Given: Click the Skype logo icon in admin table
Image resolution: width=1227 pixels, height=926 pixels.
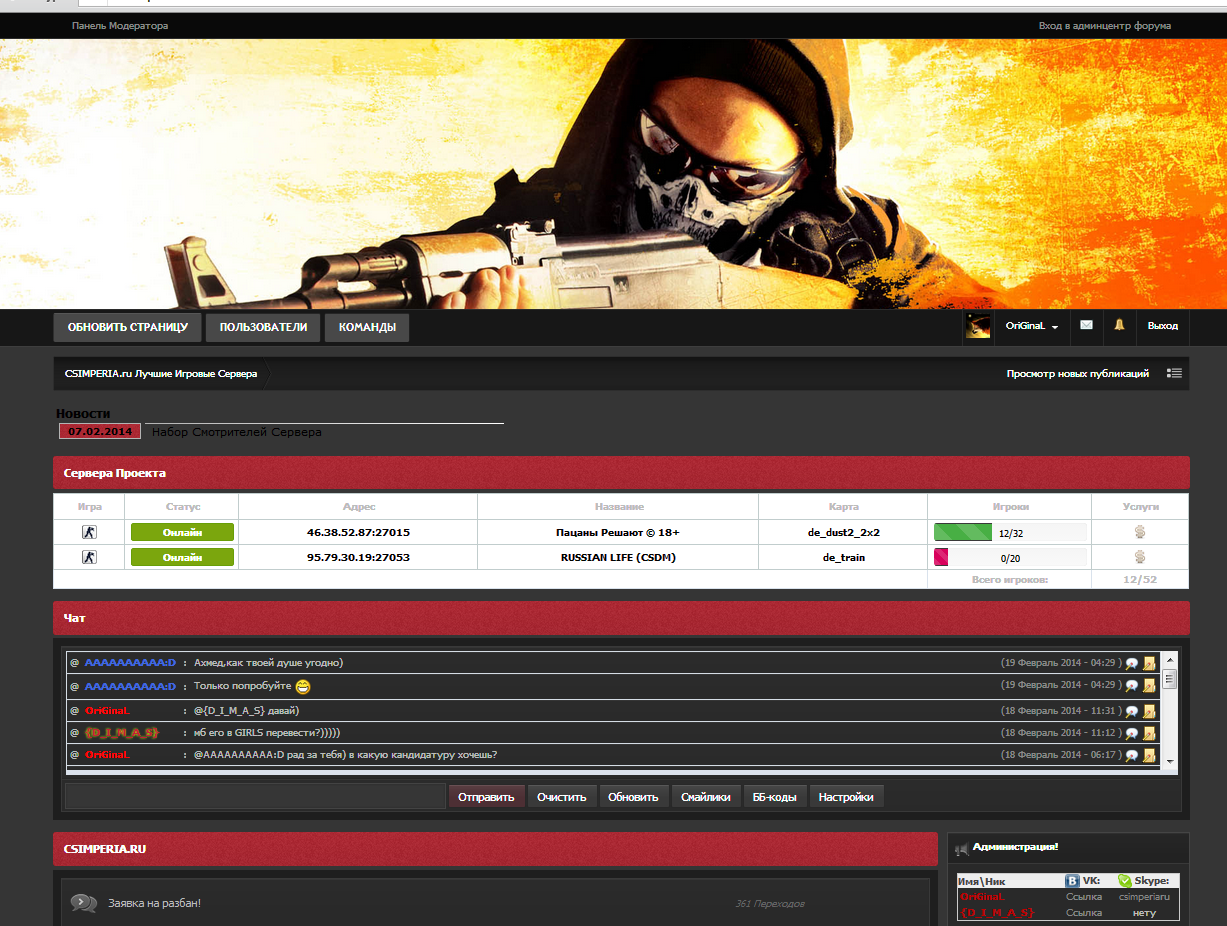Looking at the screenshot, I should point(1124,881).
